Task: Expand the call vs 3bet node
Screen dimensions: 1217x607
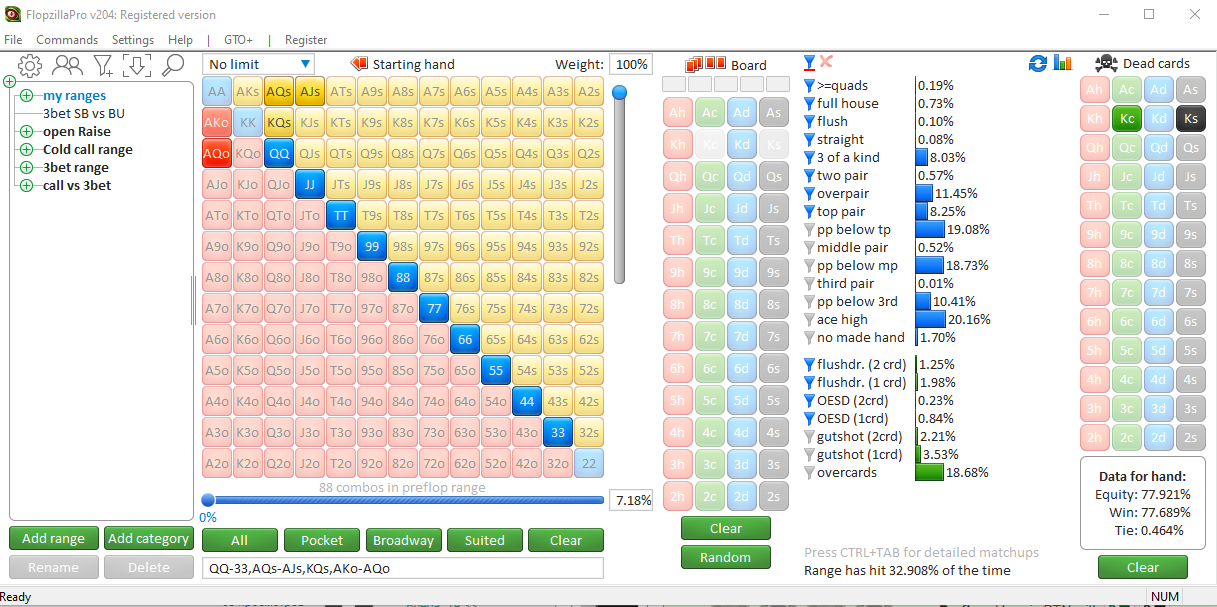Action: tap(26, 186)
